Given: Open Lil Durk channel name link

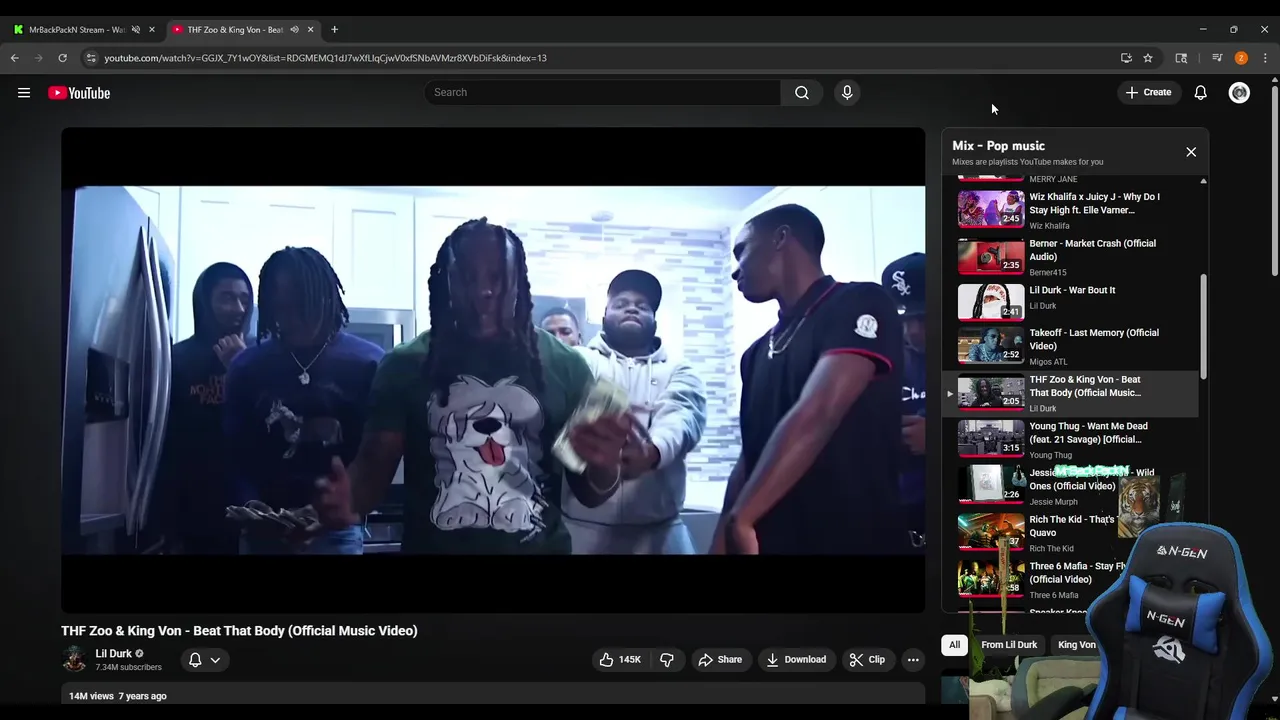Looking at the screenshot, I should 113,653.
